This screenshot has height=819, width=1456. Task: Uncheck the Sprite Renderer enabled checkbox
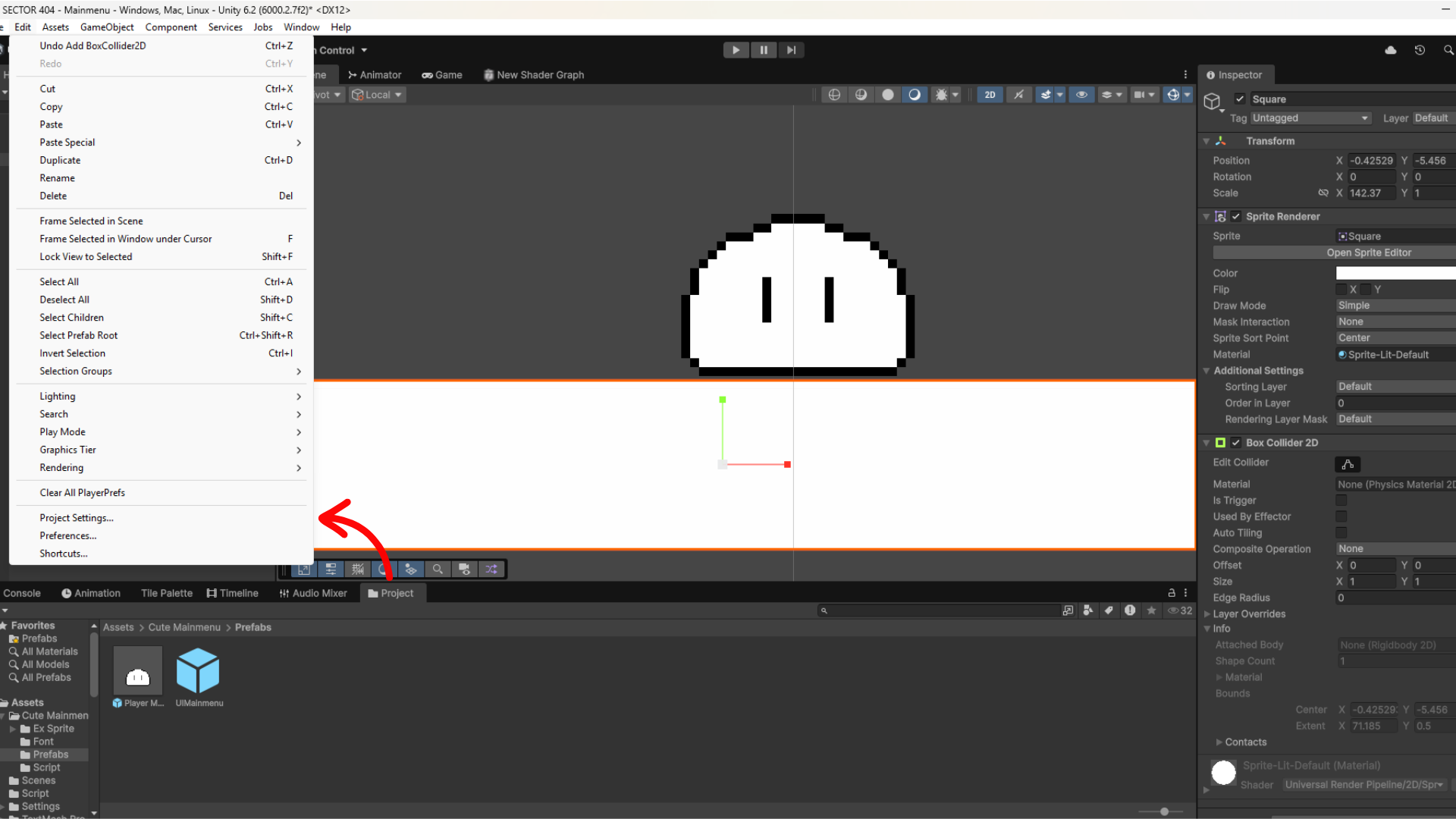(x=1236, y=216)
